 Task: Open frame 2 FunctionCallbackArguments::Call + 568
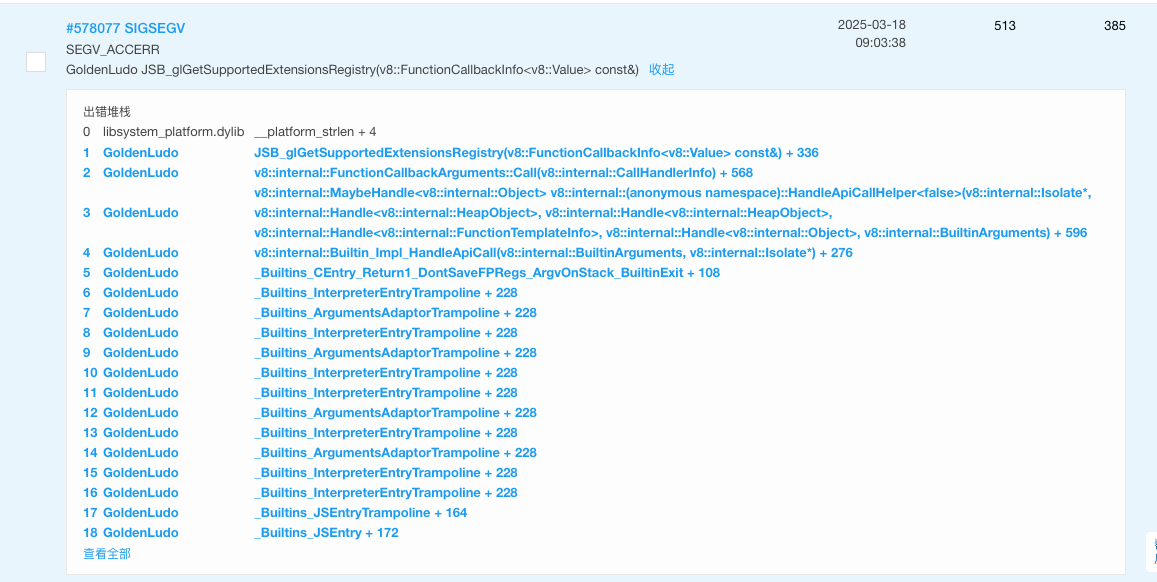click(x=503, y=173)
